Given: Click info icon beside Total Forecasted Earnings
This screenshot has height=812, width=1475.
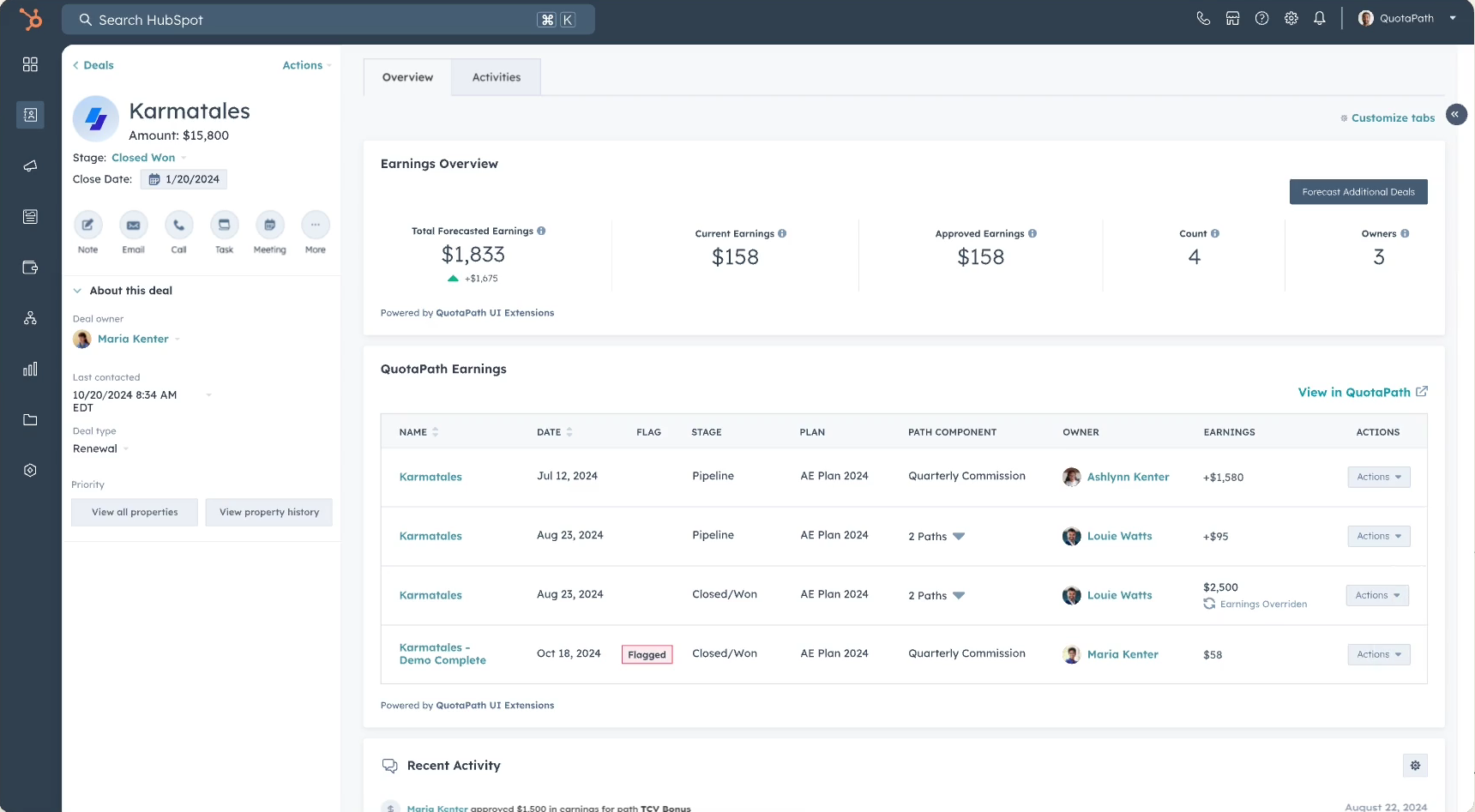Looking at the screenshot, I should (x=541, y=231).
